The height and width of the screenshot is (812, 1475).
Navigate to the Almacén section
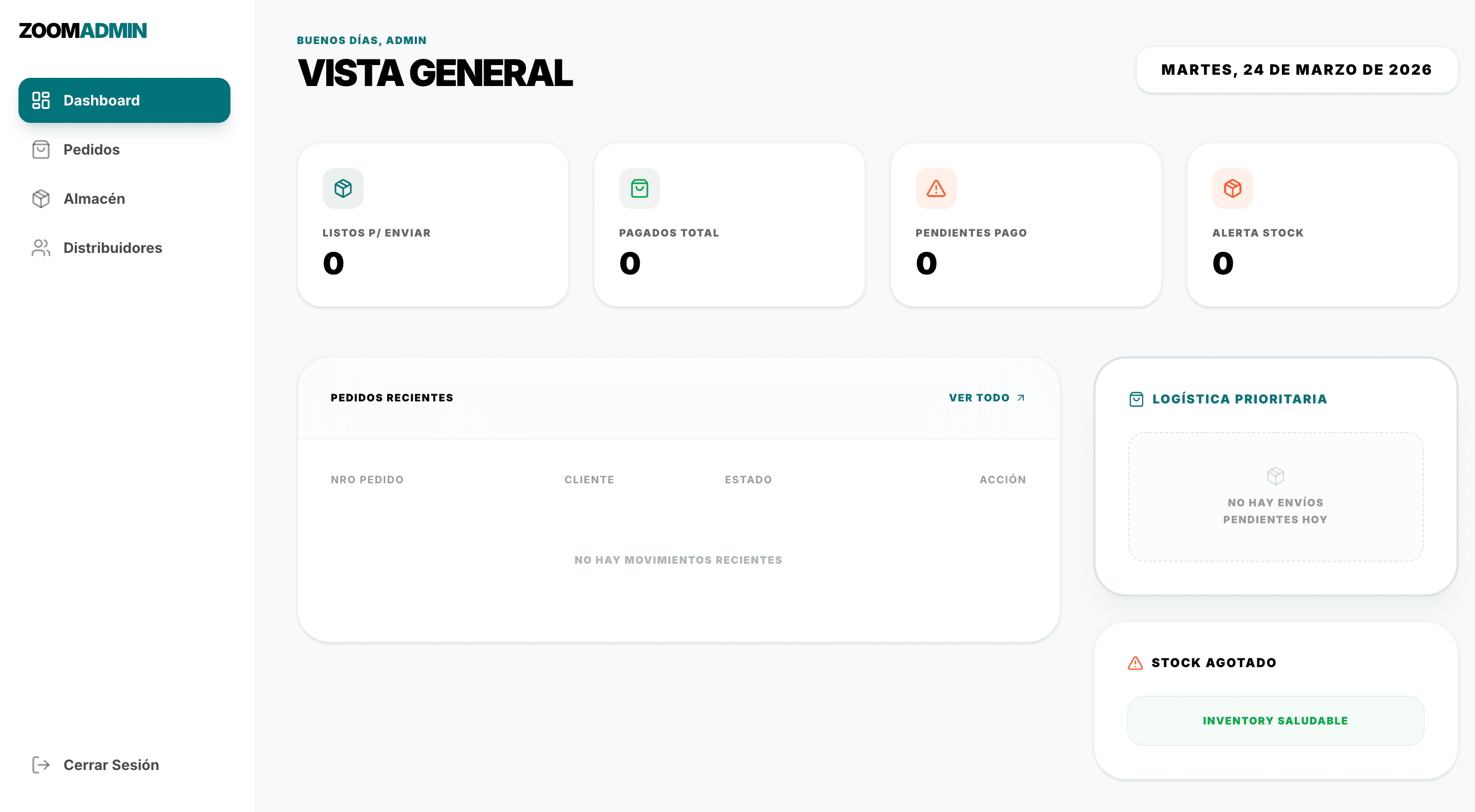click(x=93, y=199)
